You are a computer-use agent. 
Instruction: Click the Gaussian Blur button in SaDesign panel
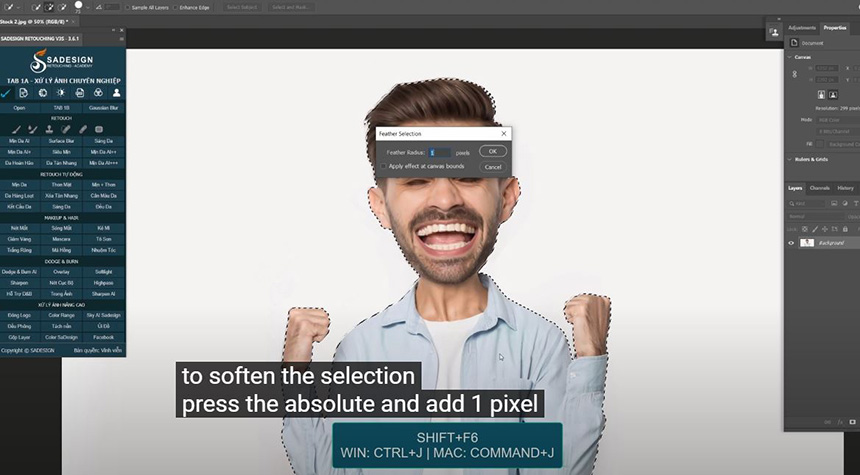tap(104, 107)
